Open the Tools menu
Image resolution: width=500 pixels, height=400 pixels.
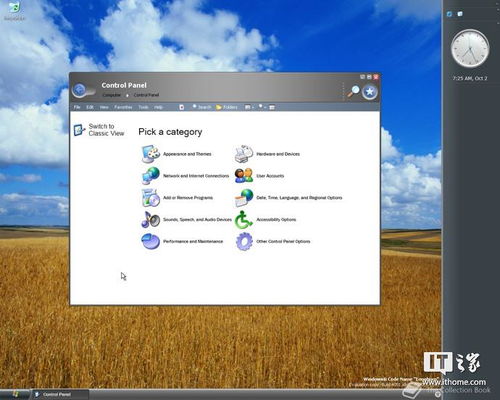tap(143, 107)
